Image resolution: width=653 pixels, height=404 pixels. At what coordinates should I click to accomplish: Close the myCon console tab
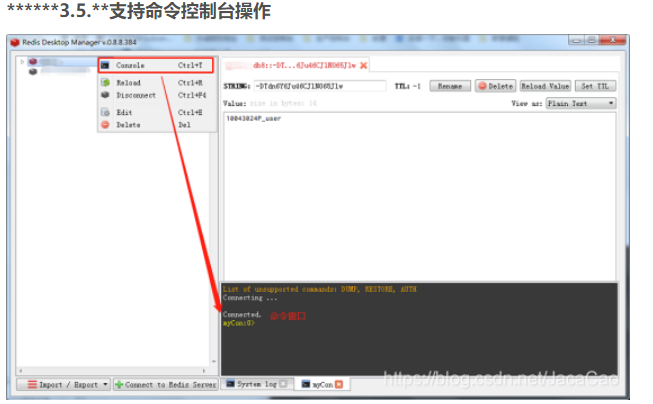[339, 384]
